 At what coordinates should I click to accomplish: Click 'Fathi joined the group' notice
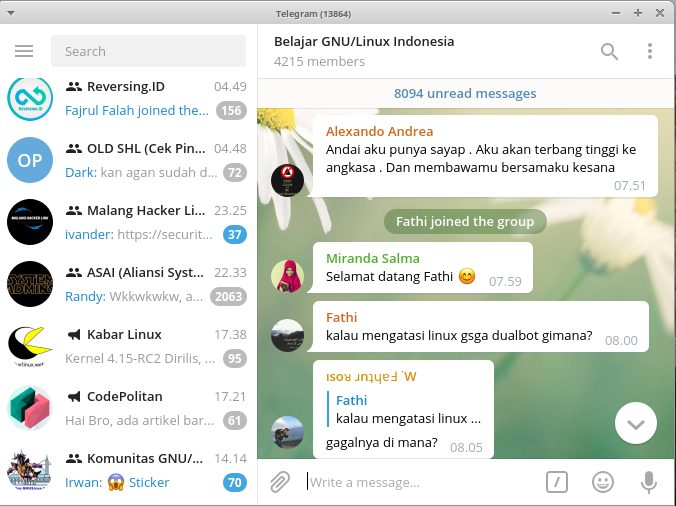[x=465, y=222]
